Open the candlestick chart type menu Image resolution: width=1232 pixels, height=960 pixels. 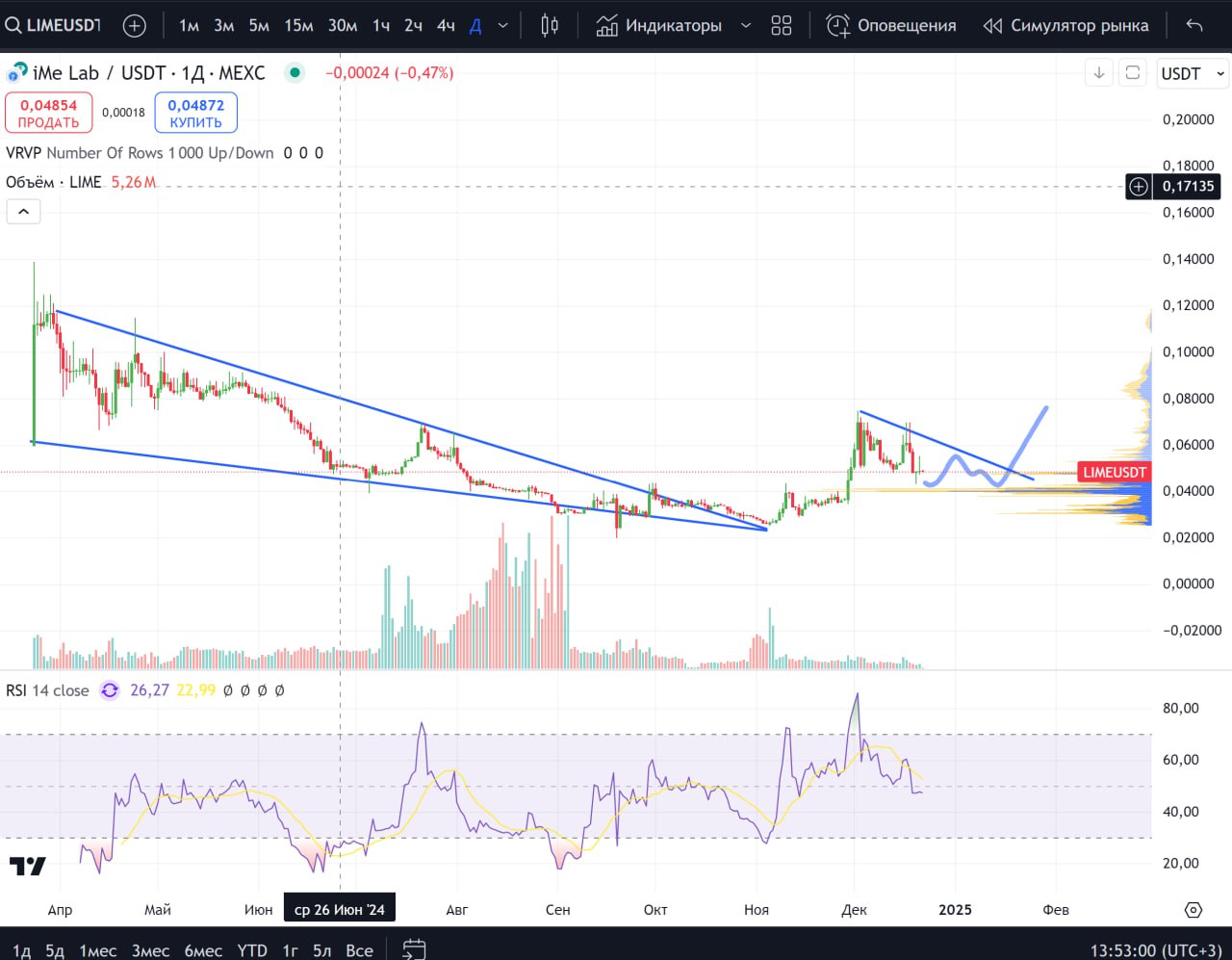550,26
